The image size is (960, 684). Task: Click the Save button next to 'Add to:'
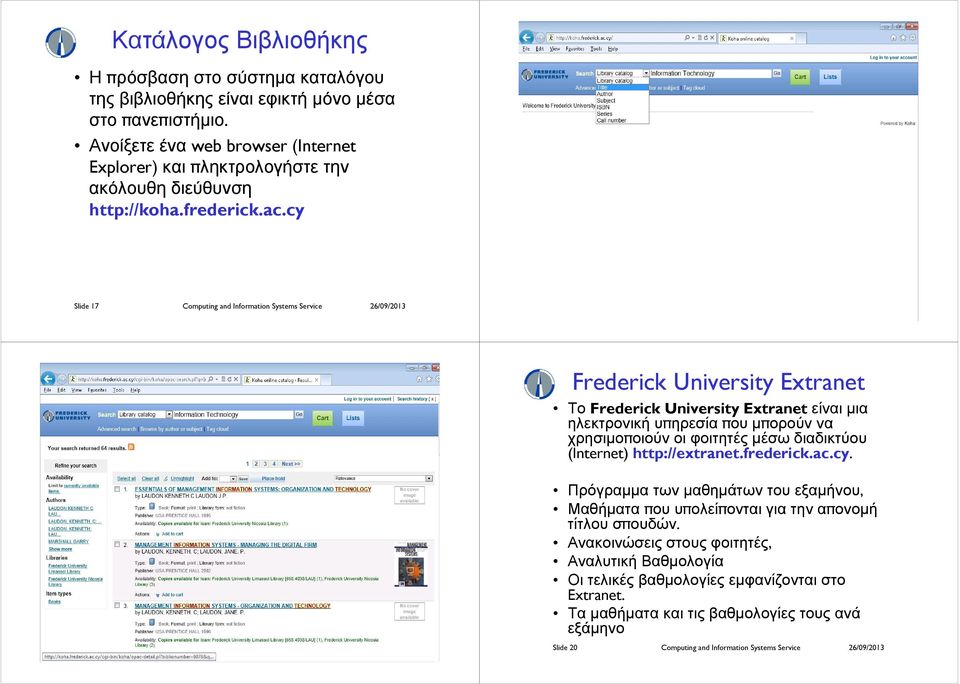tap(244, 479)
